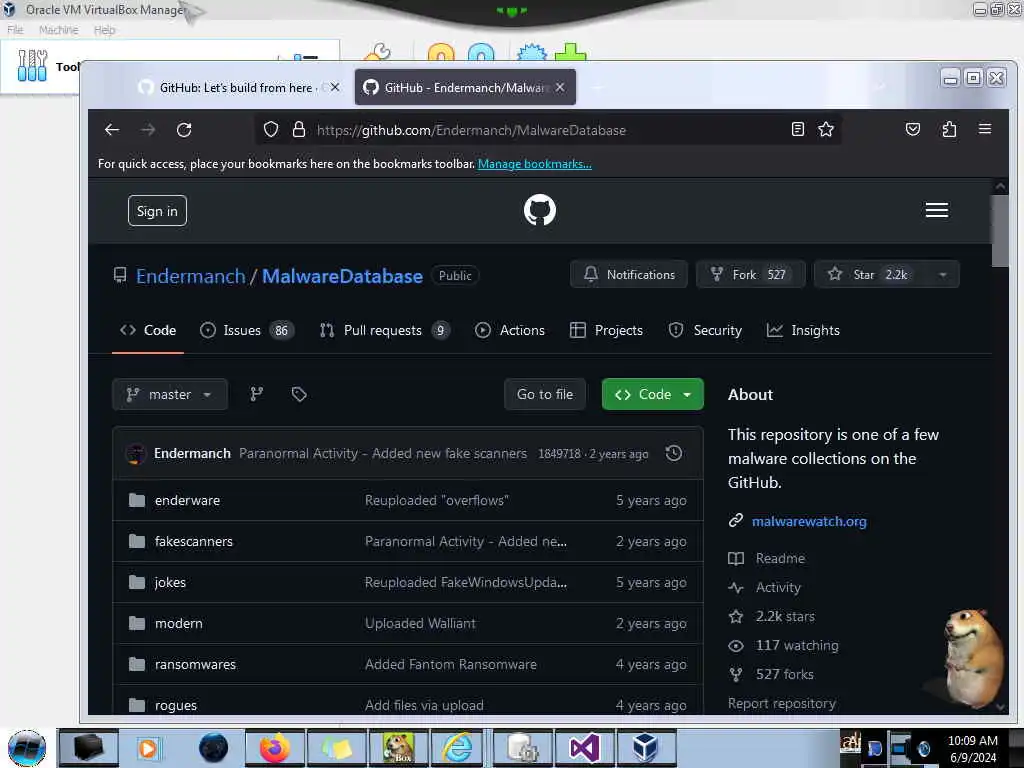Open the Projects tab
Viewport: 1024px width, 768px height.
[606, 330]
